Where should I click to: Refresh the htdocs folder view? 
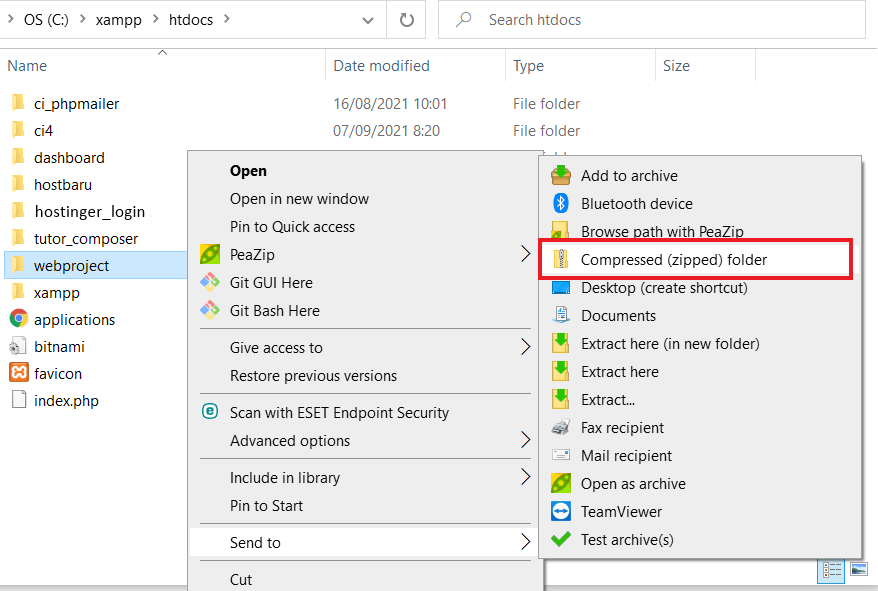pyautogui.click(x=407, y=19)
